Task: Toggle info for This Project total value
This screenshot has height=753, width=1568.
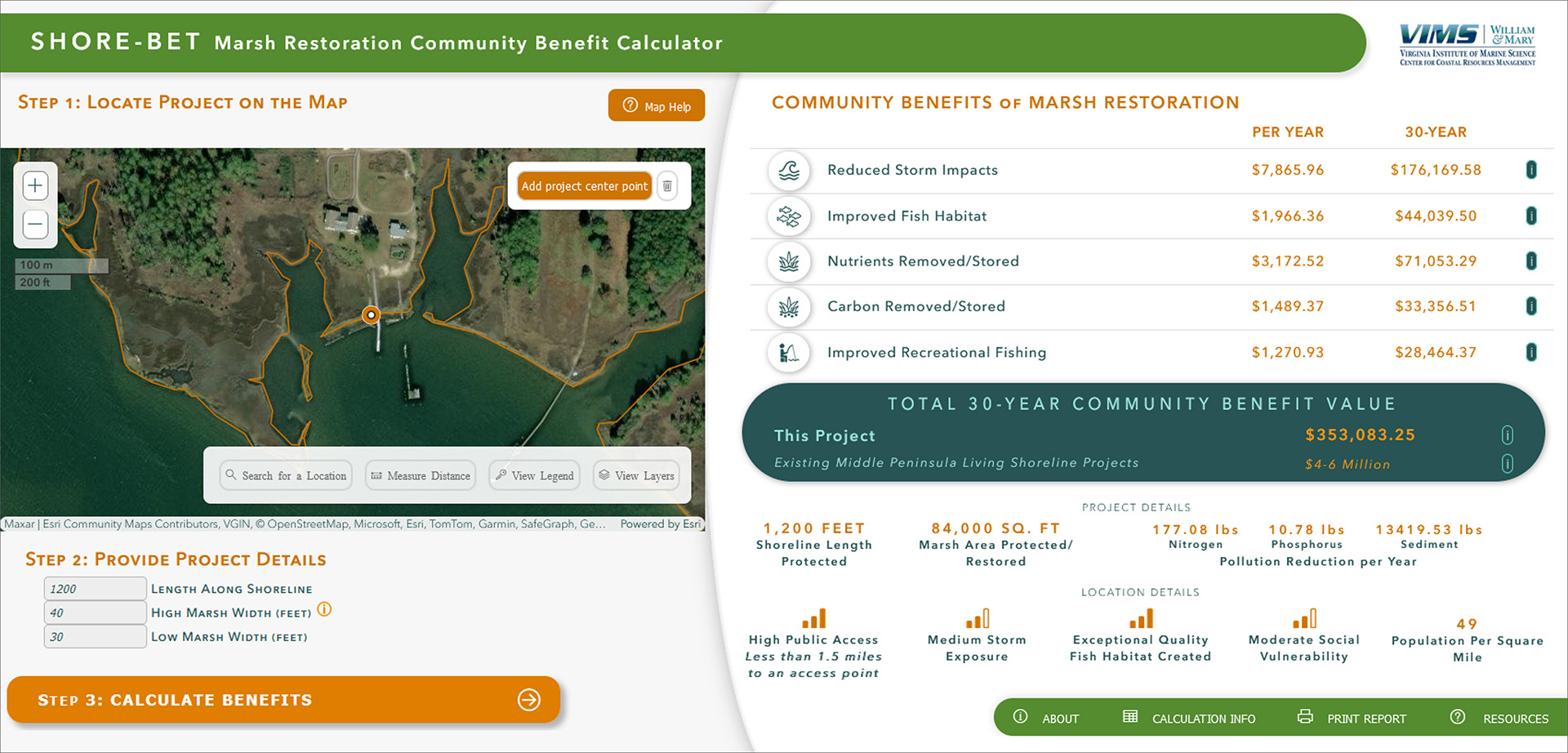Action: click(1508, 435)
